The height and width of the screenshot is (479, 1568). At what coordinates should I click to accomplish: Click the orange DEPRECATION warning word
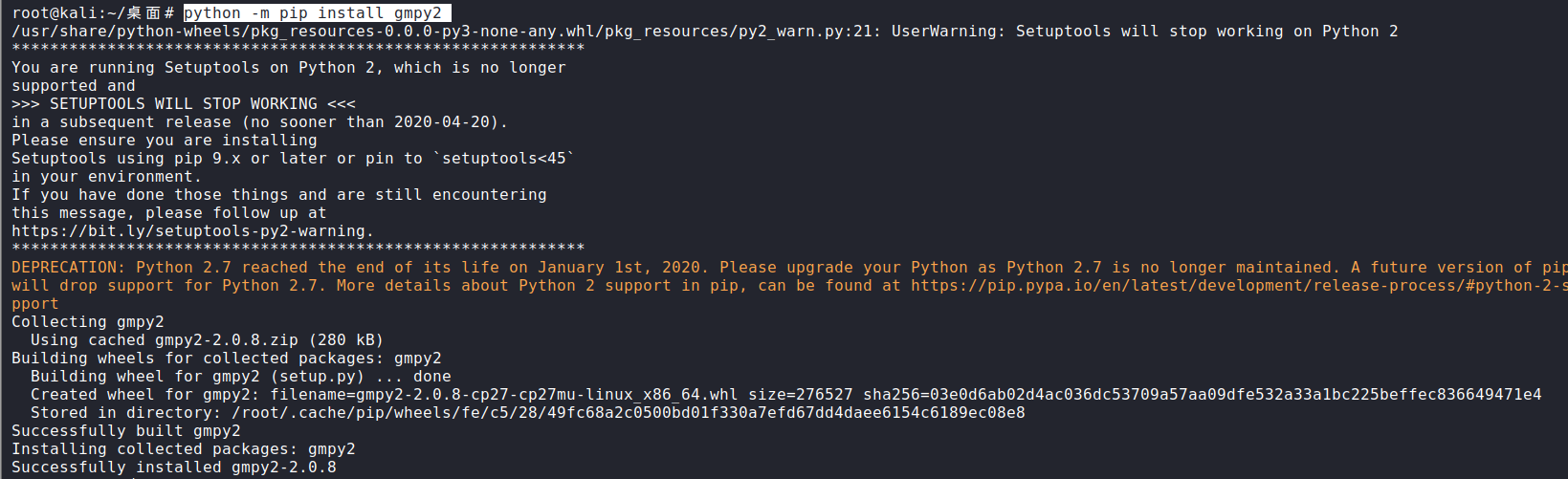64,268
